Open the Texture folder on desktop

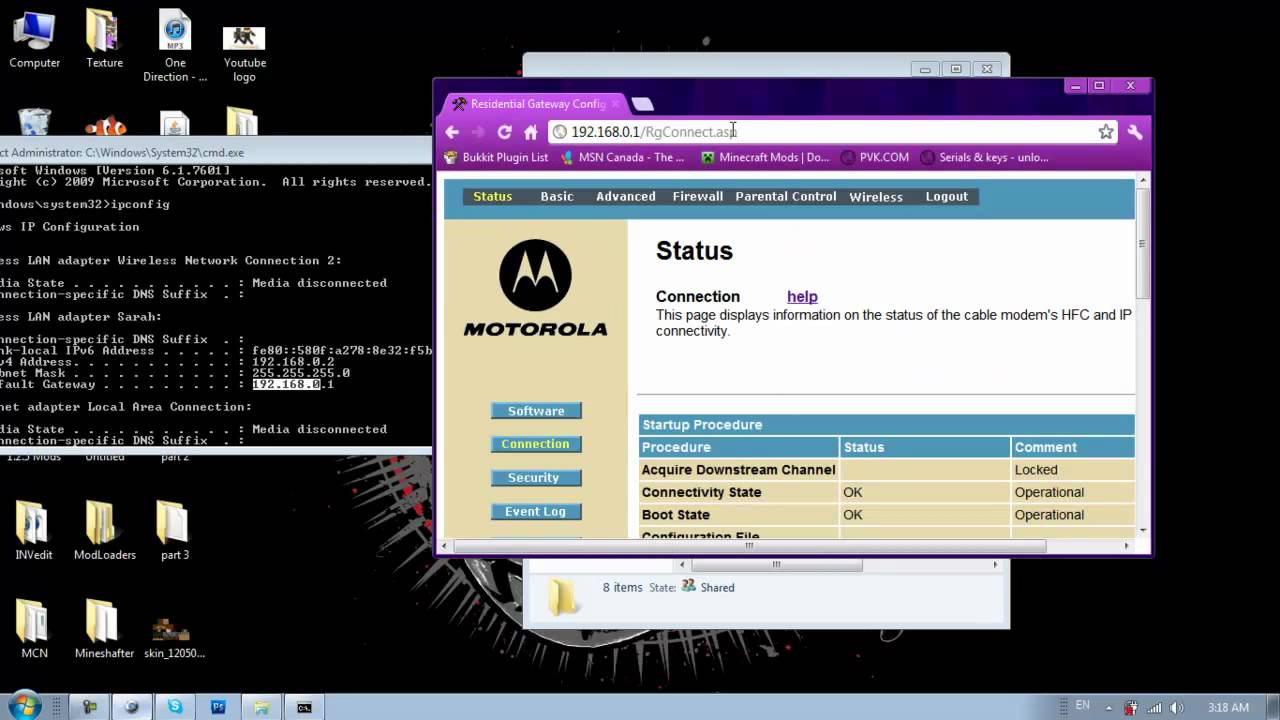click(x=104, y=40)
